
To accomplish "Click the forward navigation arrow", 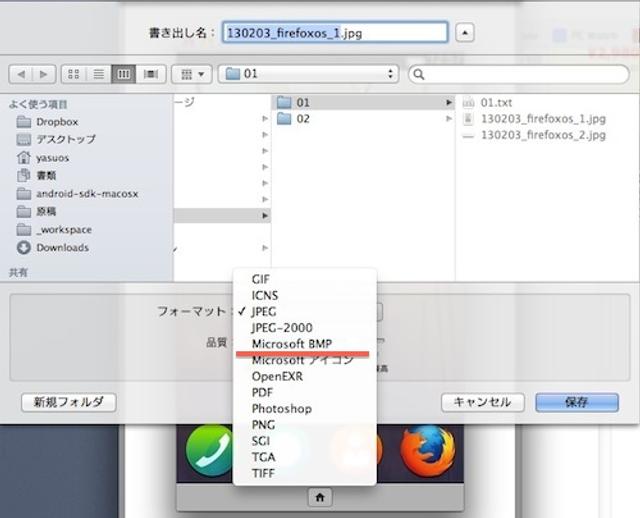I will pos(43,74).
